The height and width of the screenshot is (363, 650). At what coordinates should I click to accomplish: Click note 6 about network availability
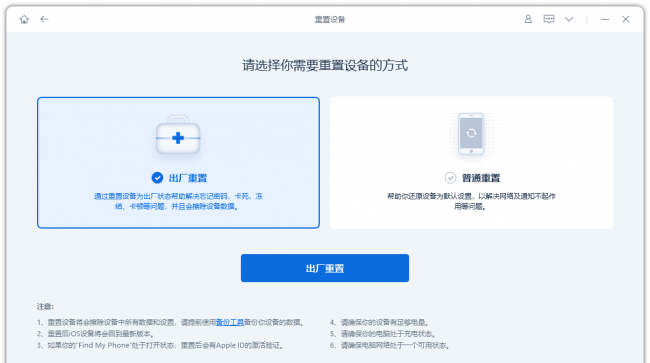click(390, 345)
